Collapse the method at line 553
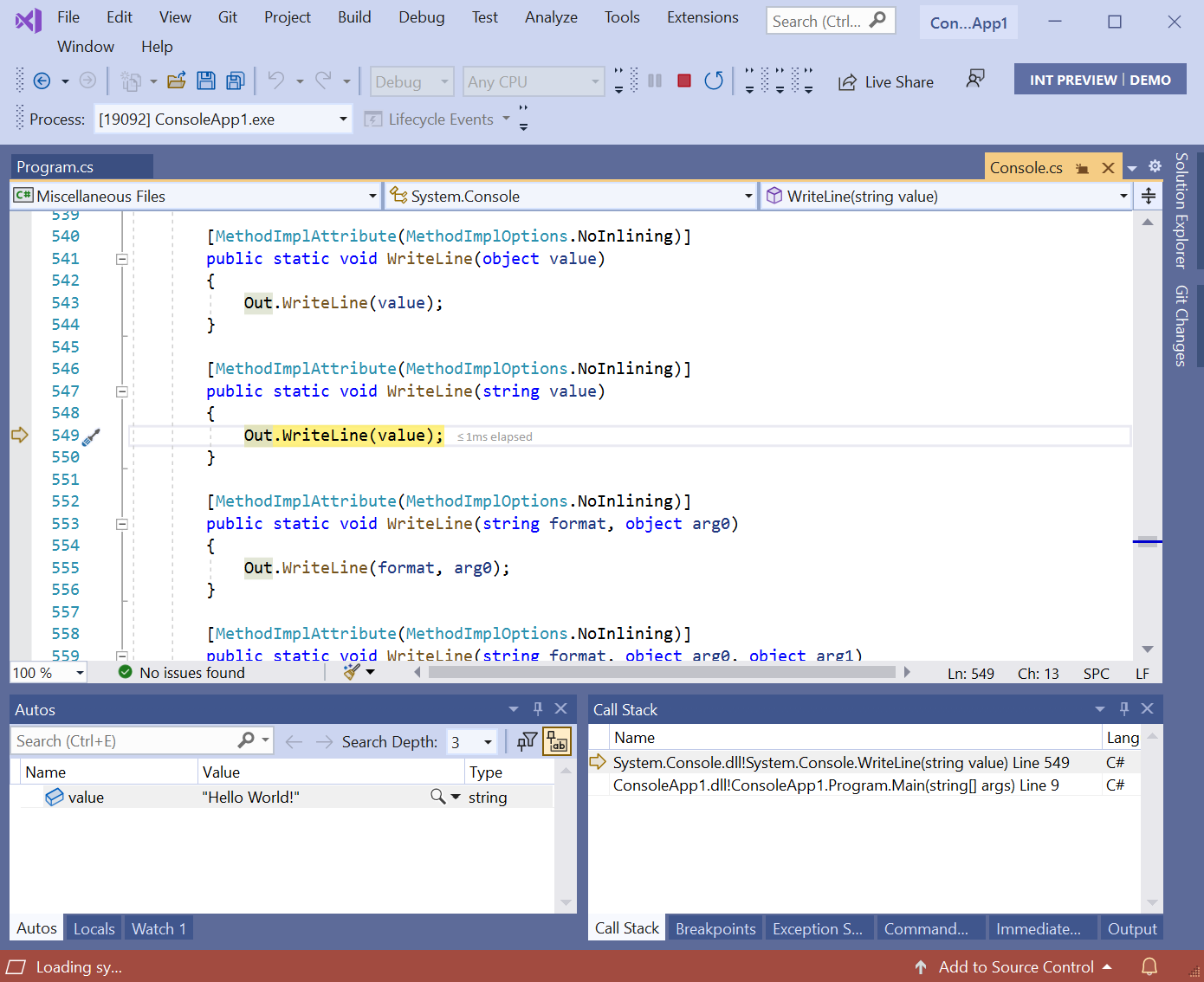 [x=122, y=524]
